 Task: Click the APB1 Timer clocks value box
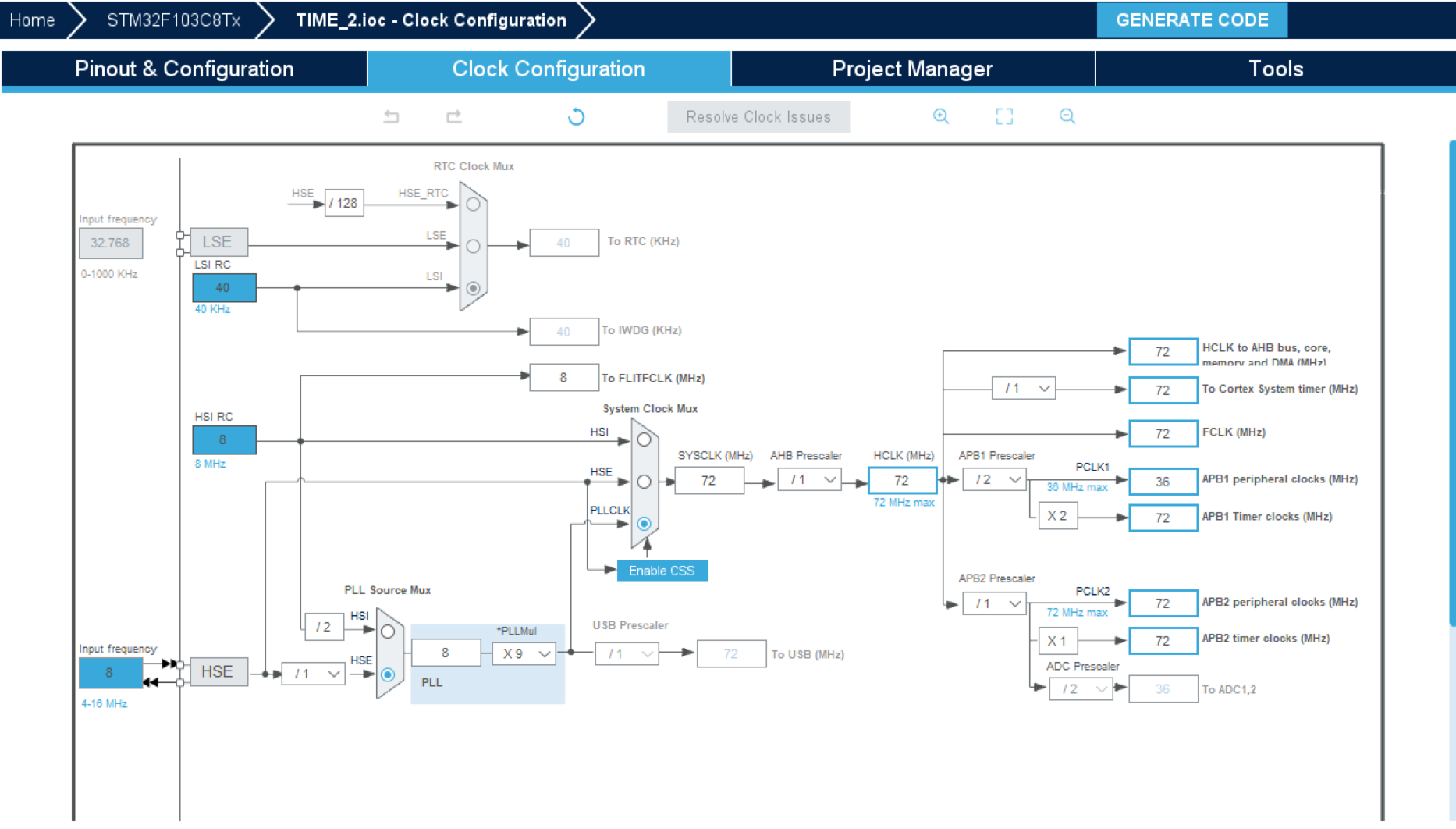coord(1163,518)
